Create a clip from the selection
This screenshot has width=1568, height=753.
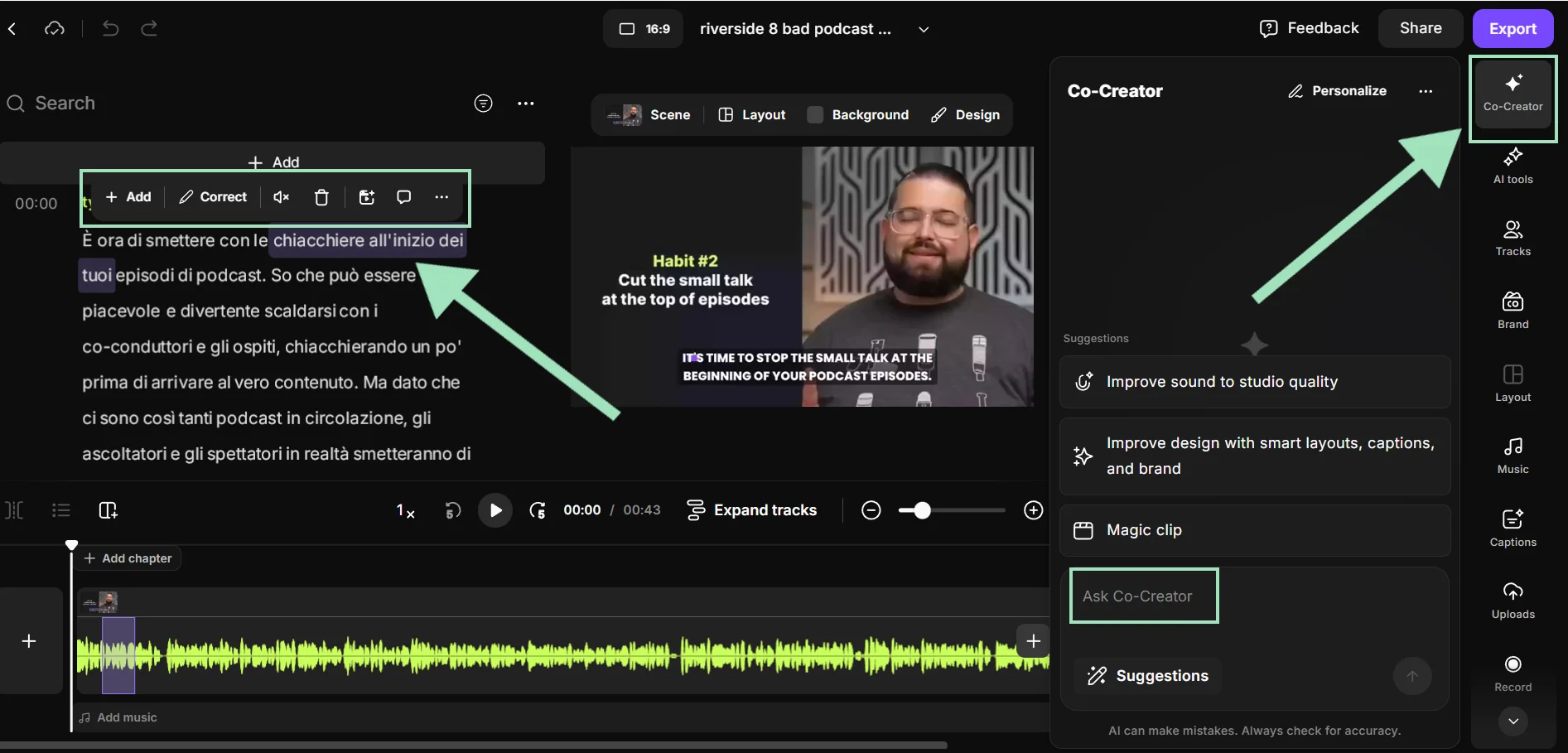[x=367, y=197]
